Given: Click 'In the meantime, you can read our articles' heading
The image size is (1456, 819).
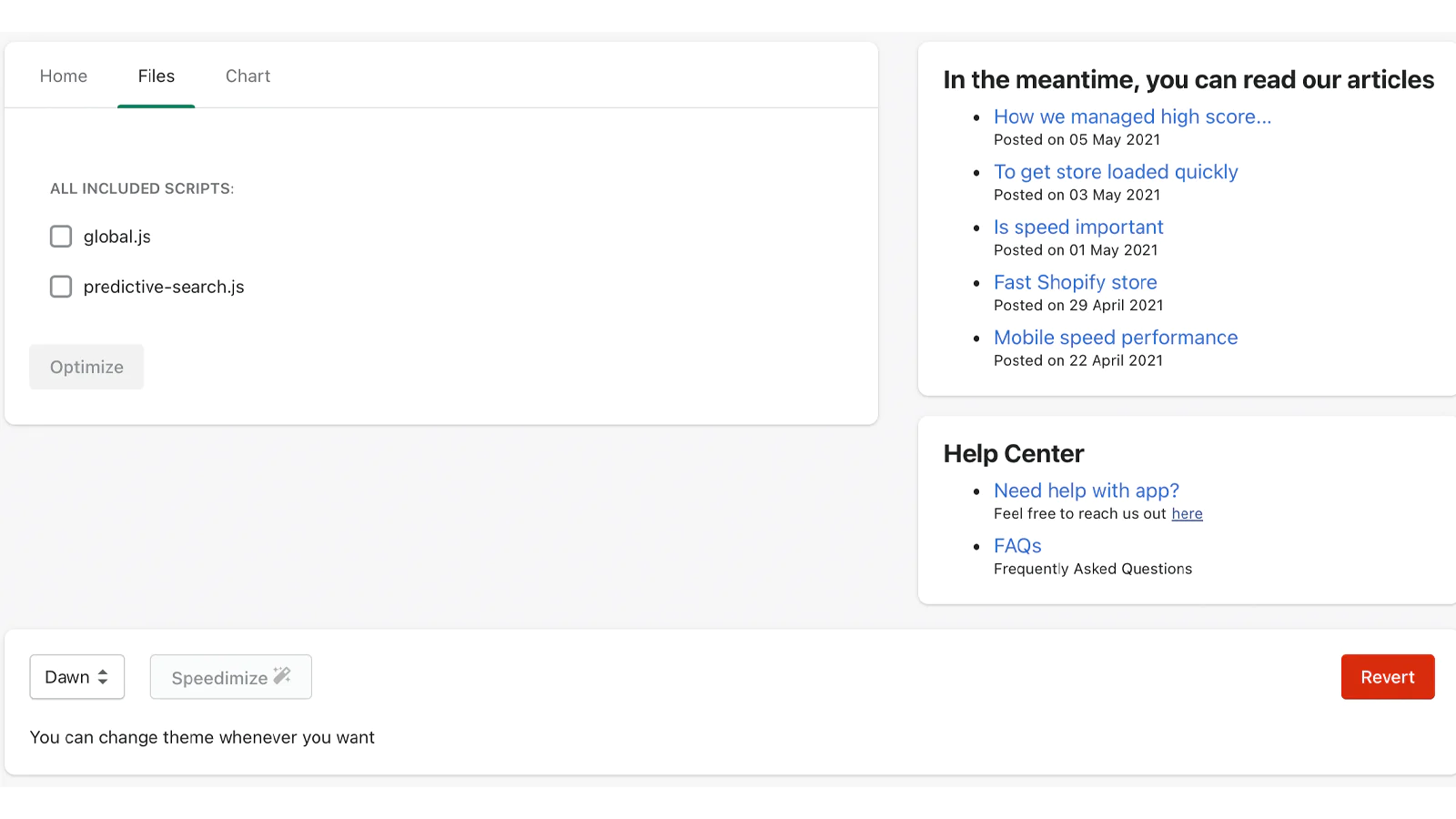Looking at the screenshot, I should pyautogui.click(x=1188, y=80).
